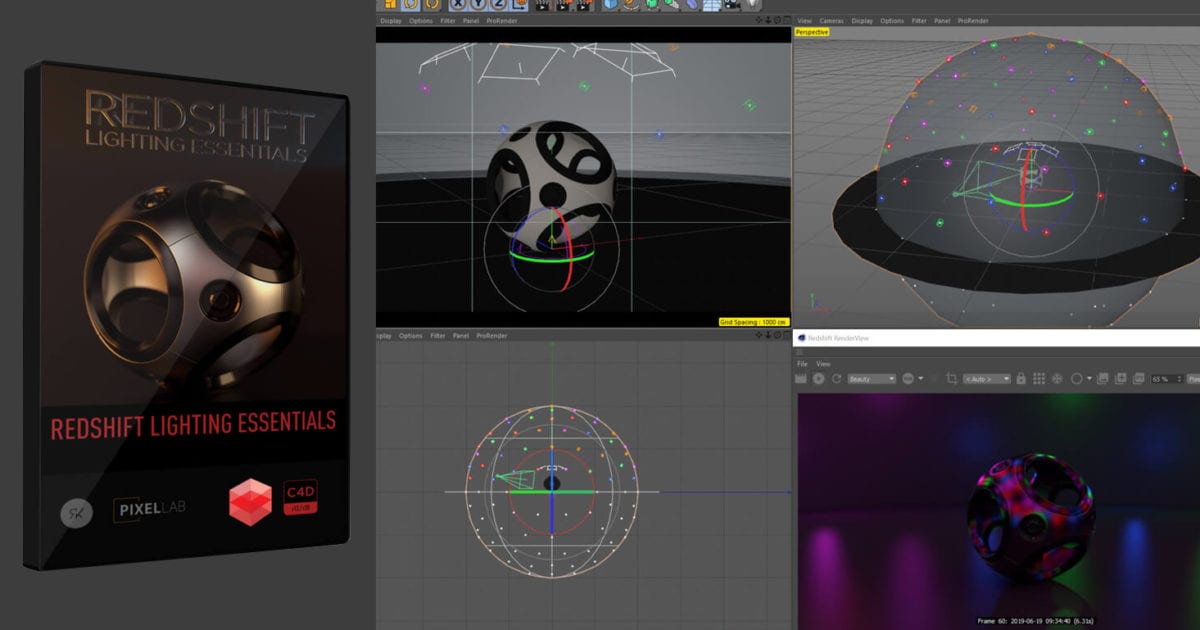Screen dimensions: 1200x630
Task: Open the Render Settings clapperboard icon
Action: tap(581, 7)
